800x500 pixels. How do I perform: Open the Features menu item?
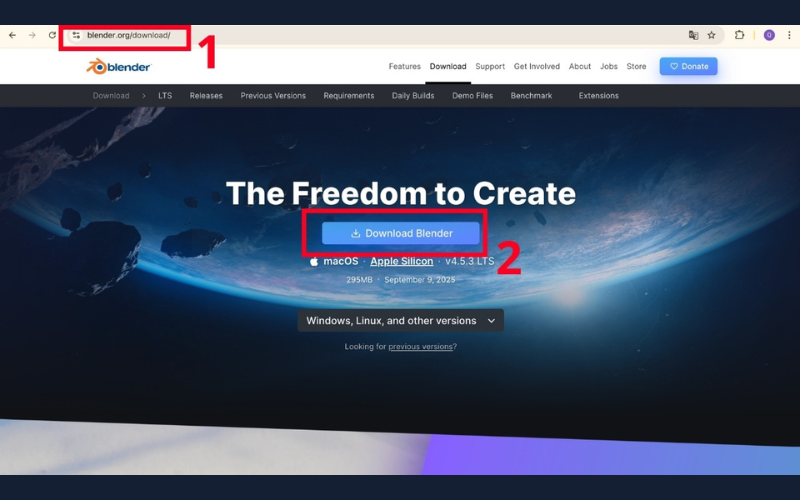405,66
